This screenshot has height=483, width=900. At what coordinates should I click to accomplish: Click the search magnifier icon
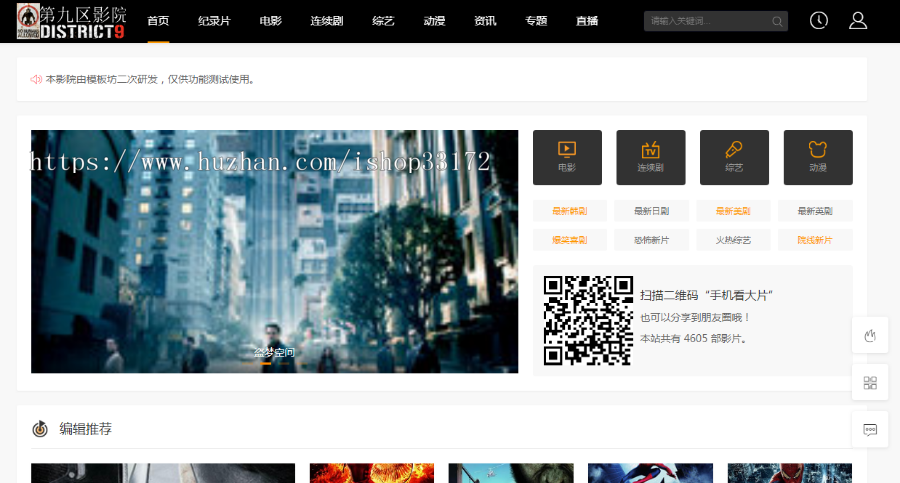click(777, 21)
